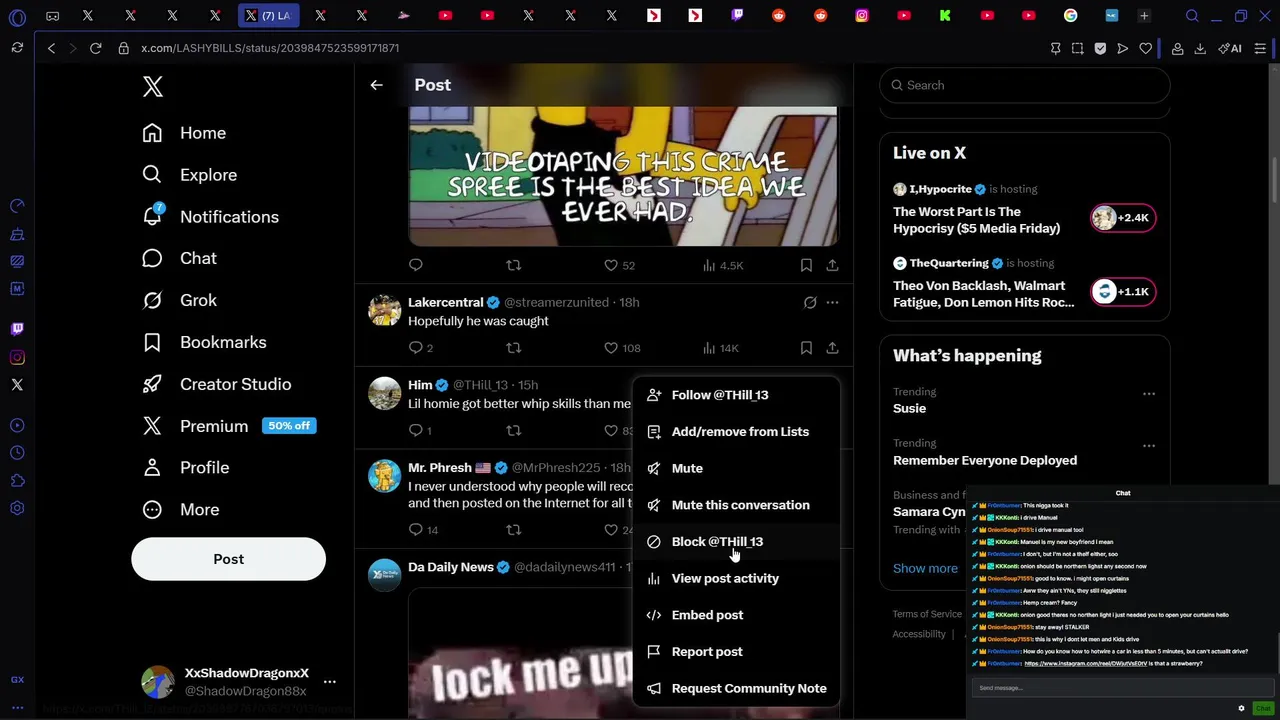1280x720 pixels.
Task: View 4.5K views analytics on meme reply
Action: point(722,265)
